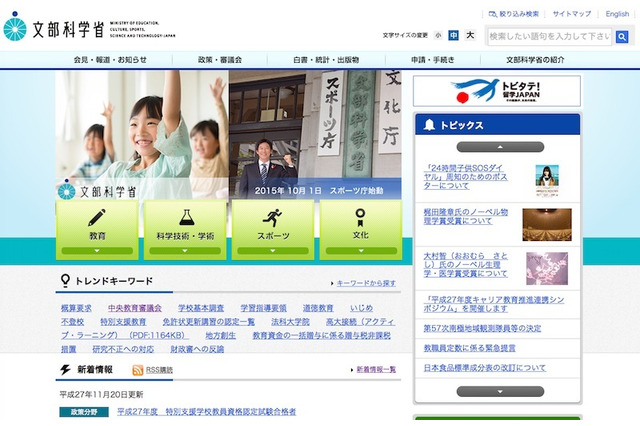The image size is (640, 426).
Task: Click the 研究不正への対応 keyword link
Action: 123,349
